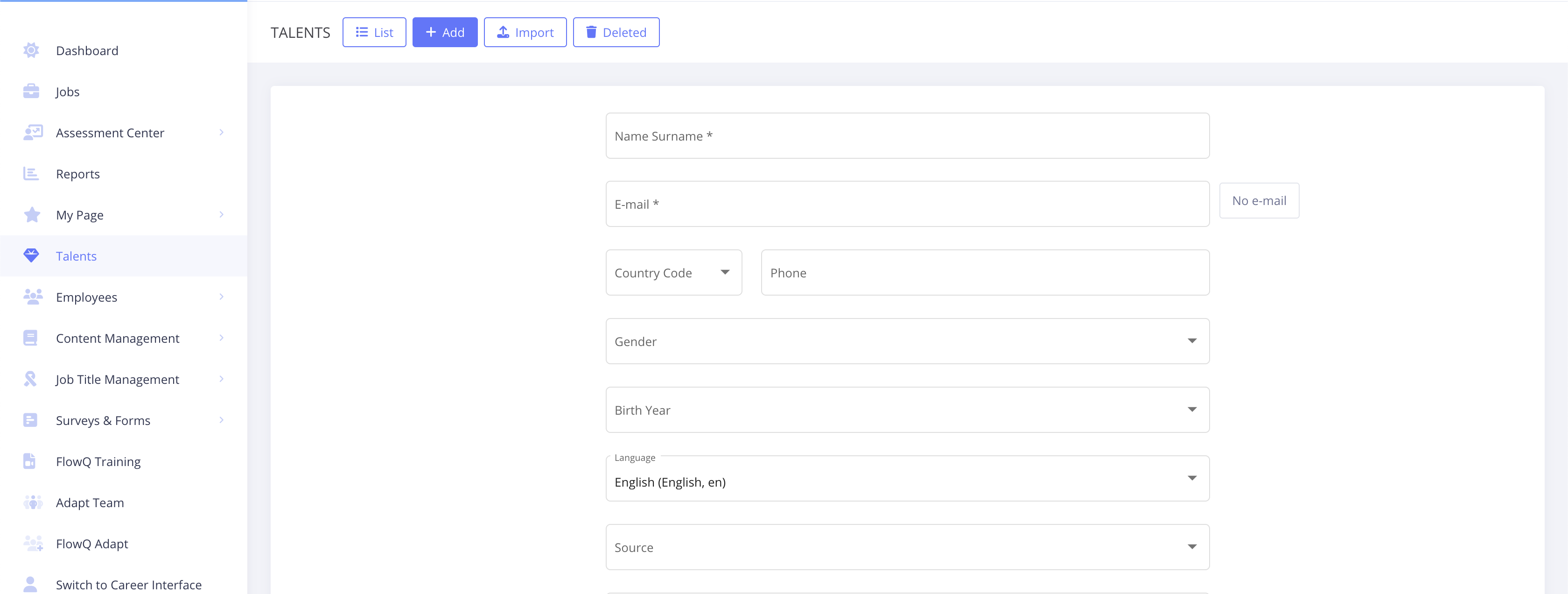Screen dimensions: 1568x594
Task: Expand the Assessment Center submenu chevron
Action: tap(222, 132)
